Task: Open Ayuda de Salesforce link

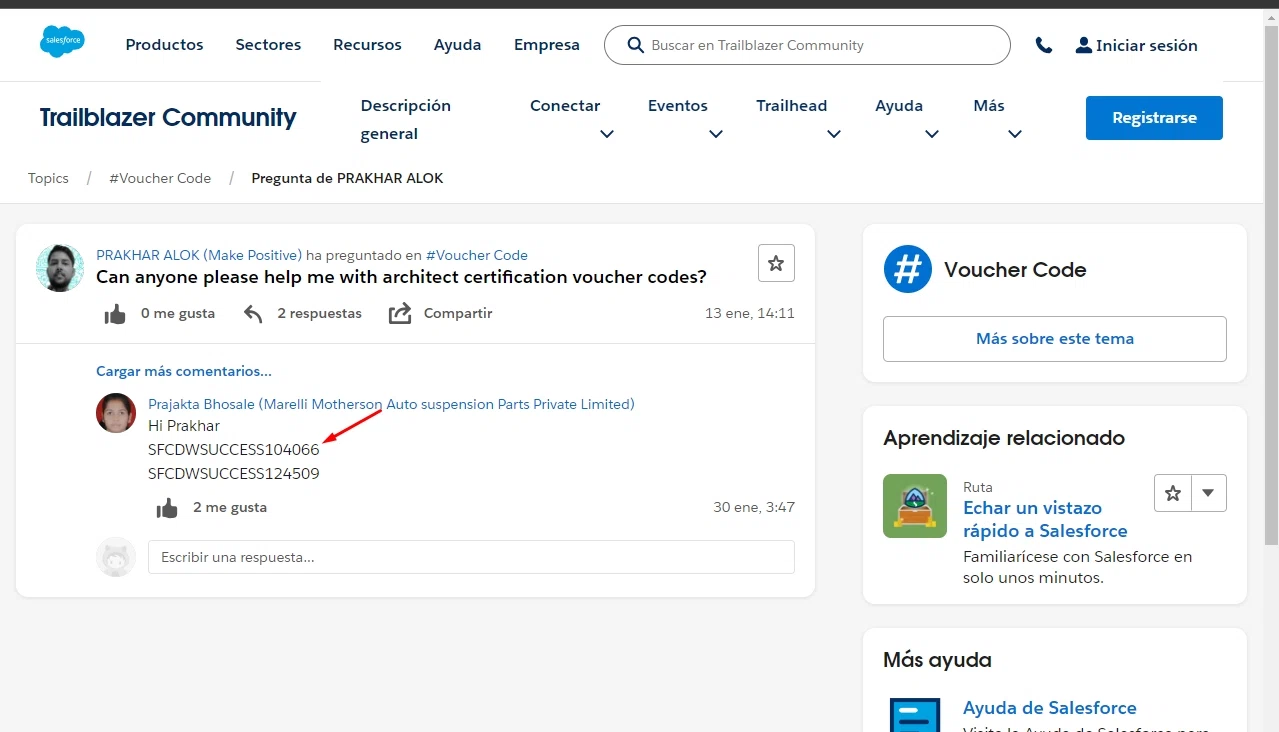Action: [1049, 708]
